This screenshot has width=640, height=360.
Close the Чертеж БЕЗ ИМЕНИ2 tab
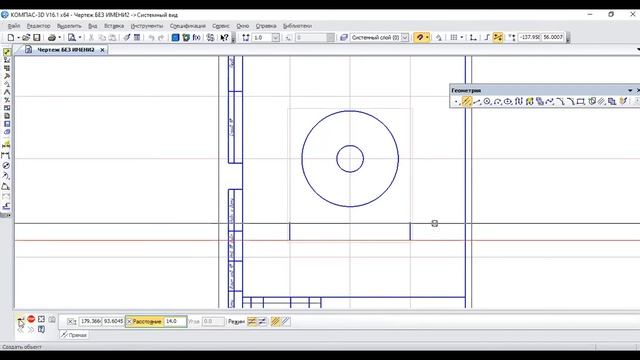(102, 50)
